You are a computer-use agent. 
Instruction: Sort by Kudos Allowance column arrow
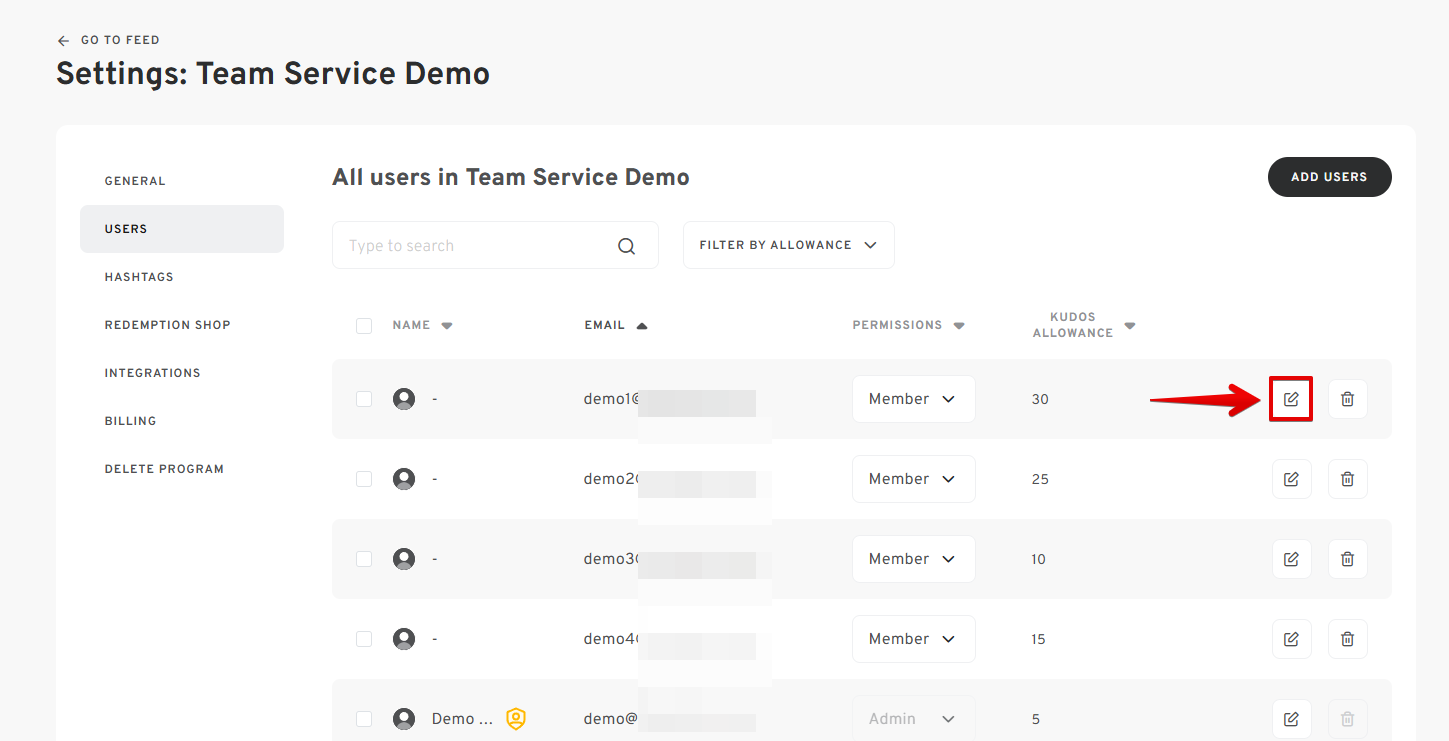[x=1130, y=326]
